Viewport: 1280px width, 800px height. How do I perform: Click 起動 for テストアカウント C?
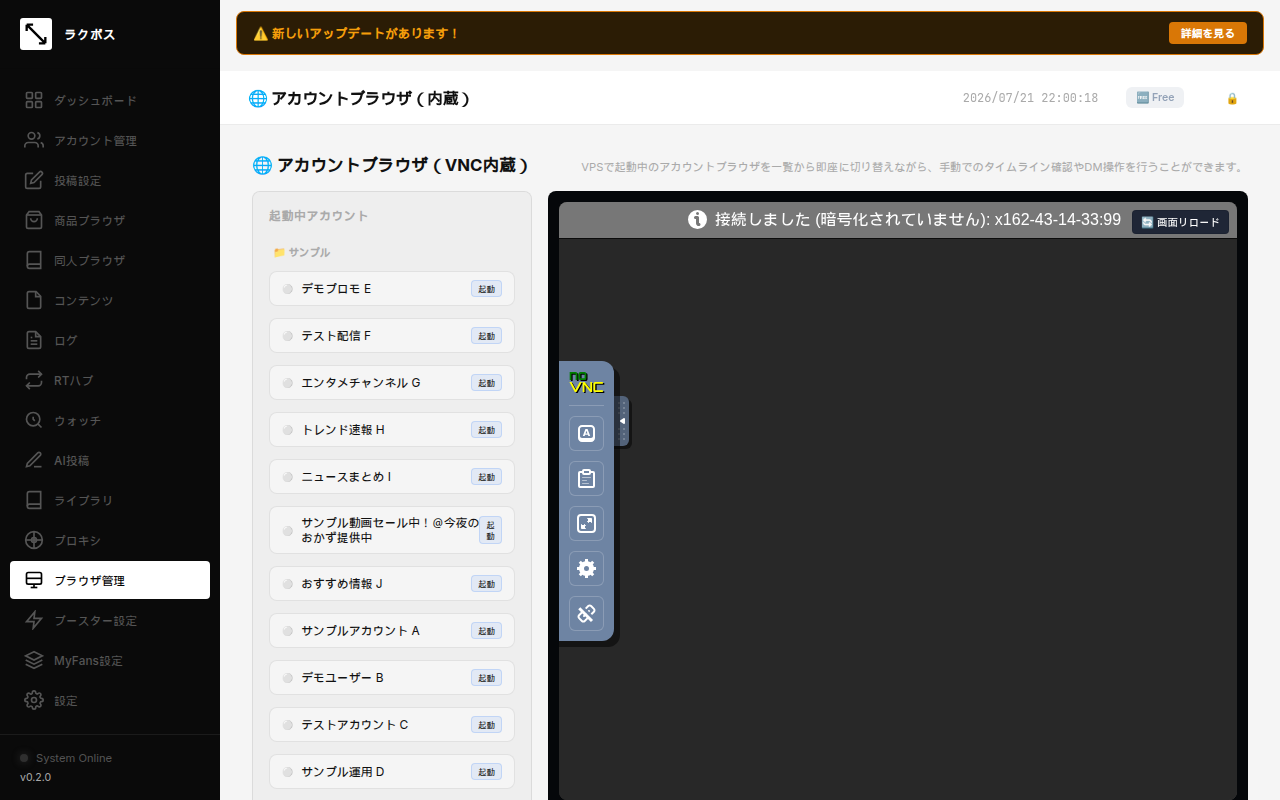click(x=487, y=725)
